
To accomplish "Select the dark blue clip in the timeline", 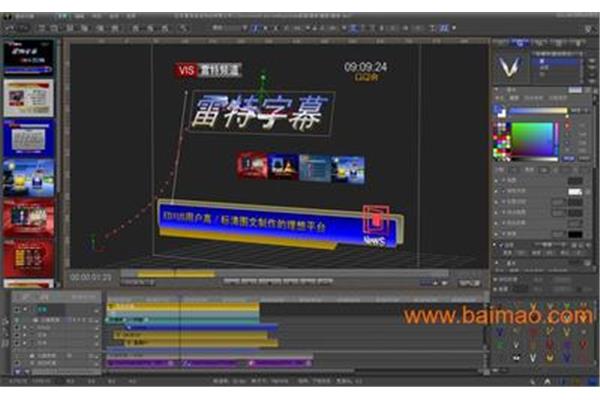I will pos(201,327).
